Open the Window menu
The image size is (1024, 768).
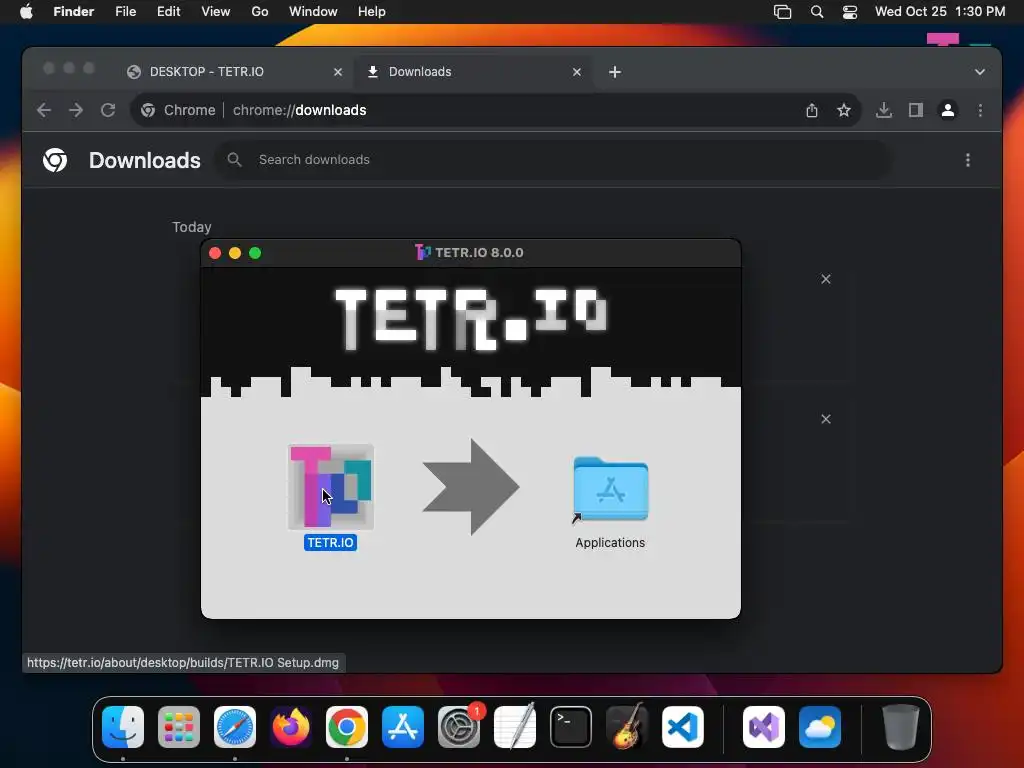pos(313,12)
